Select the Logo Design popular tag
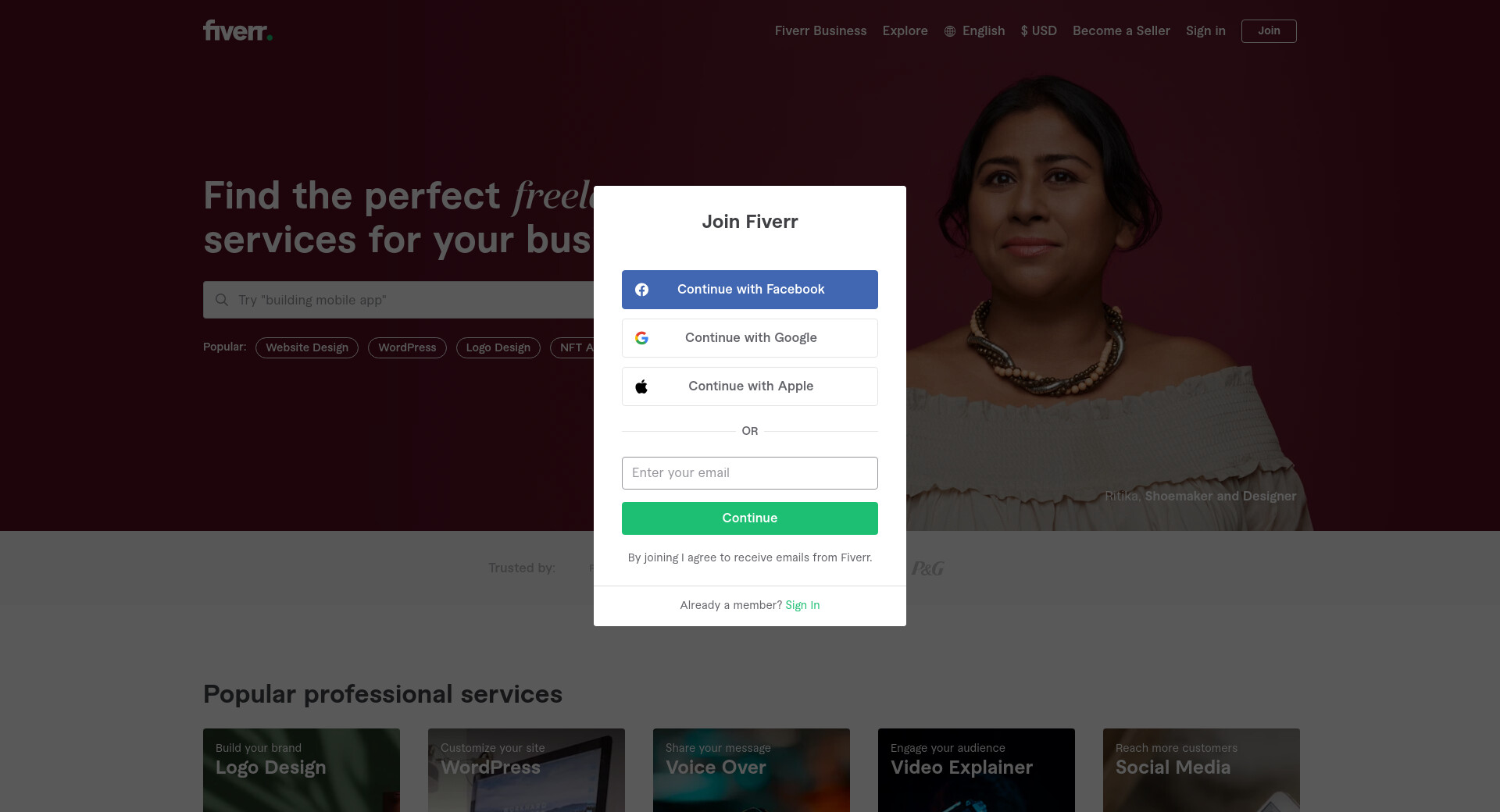Screen dimensions: 1500x812 coord(498,347)
